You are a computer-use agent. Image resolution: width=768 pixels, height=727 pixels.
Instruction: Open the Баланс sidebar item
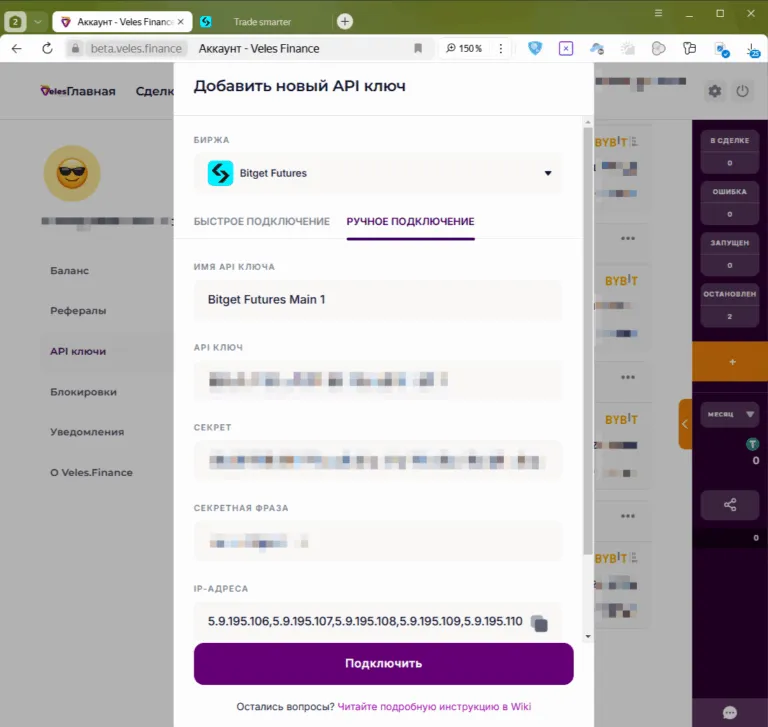[x=70, y=270]
